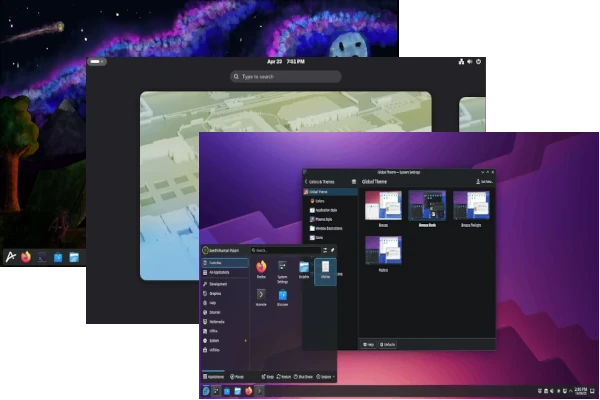Select the Breeze theme thumbnail

[383, 206]
